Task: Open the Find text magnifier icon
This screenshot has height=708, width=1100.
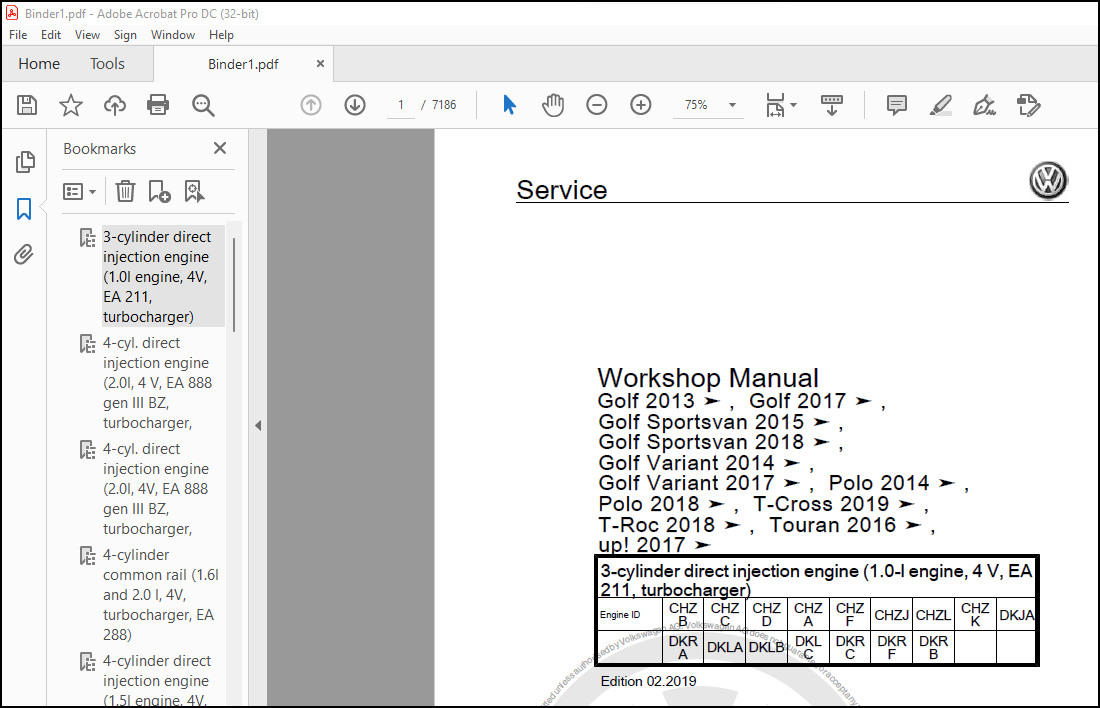Action: click(x=203, y=105)
